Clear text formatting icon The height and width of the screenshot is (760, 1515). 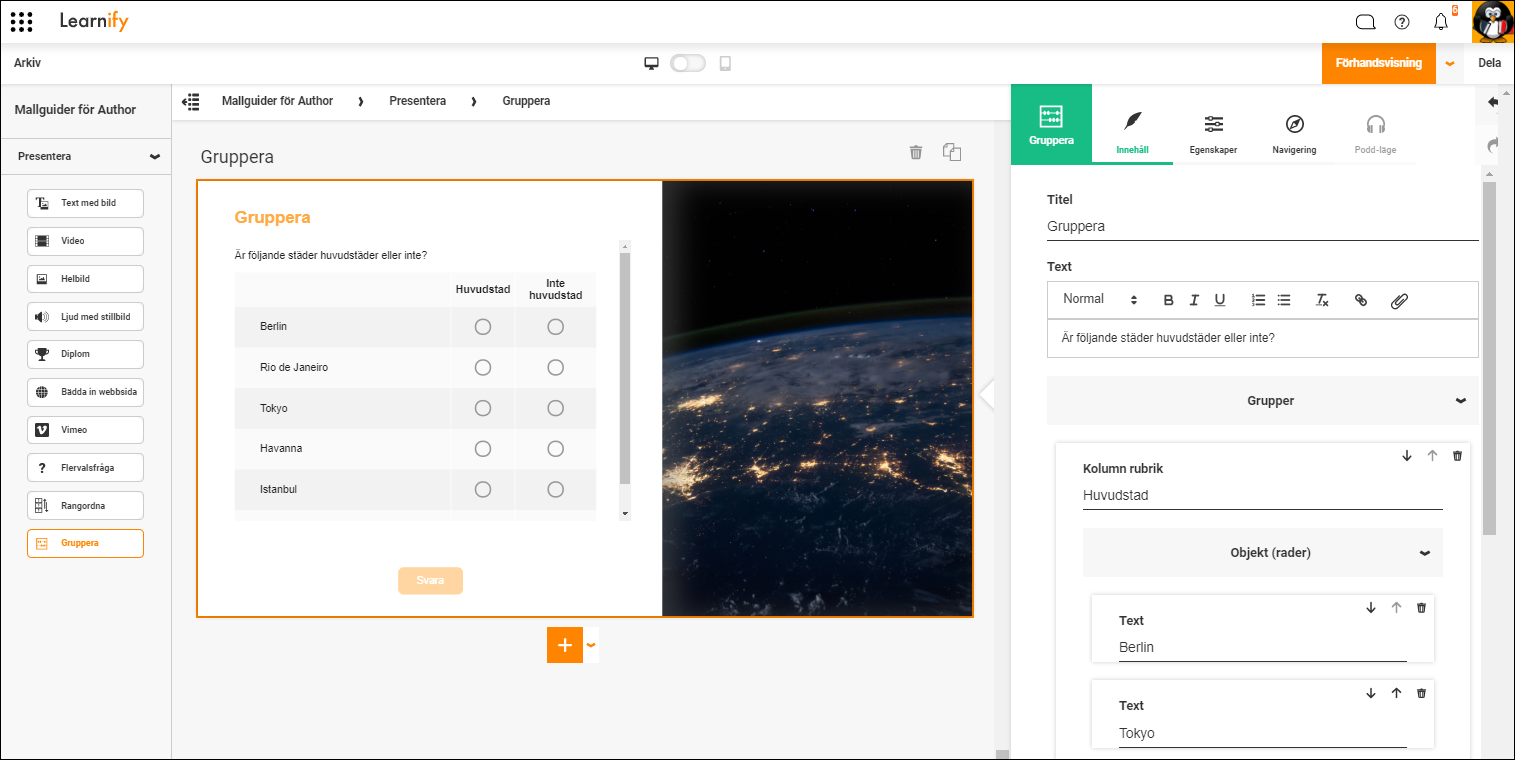[x=1322, y=300]
